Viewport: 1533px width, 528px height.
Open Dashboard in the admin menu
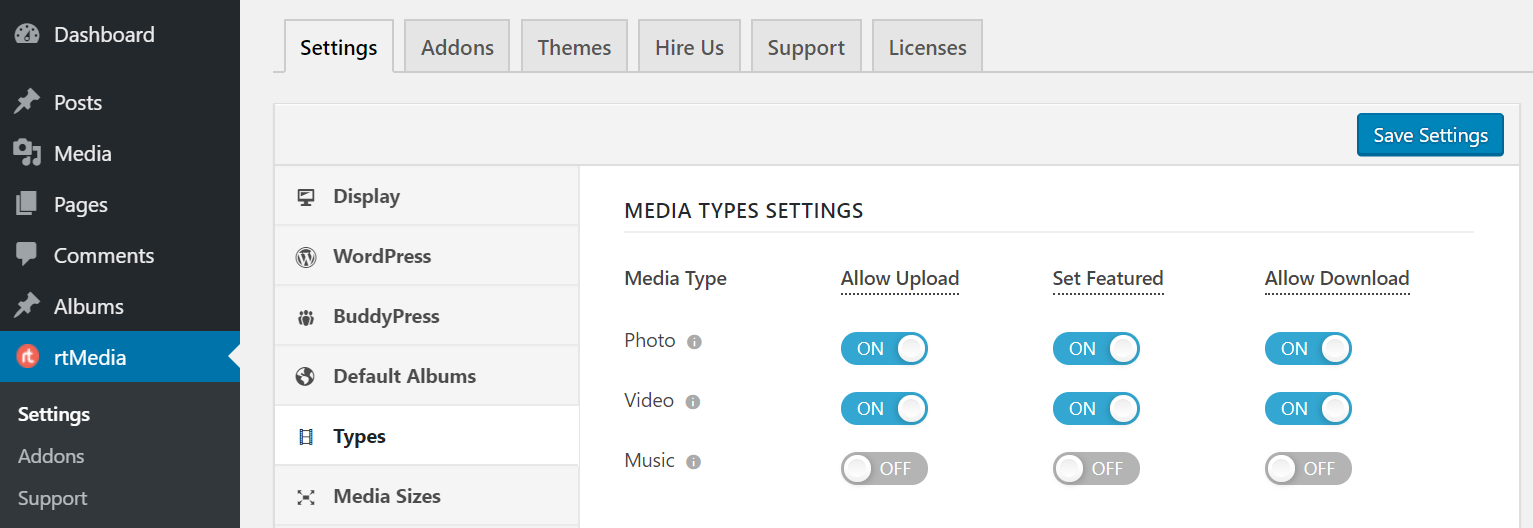tap(120, 34)
